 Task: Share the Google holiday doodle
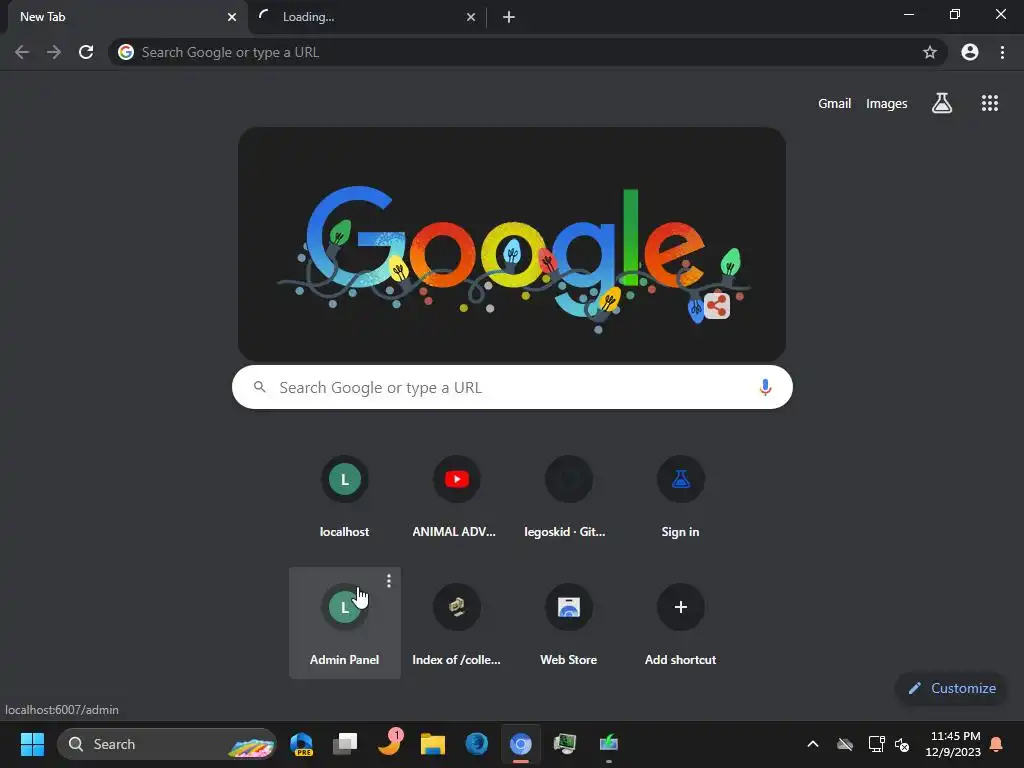[716, 306]
